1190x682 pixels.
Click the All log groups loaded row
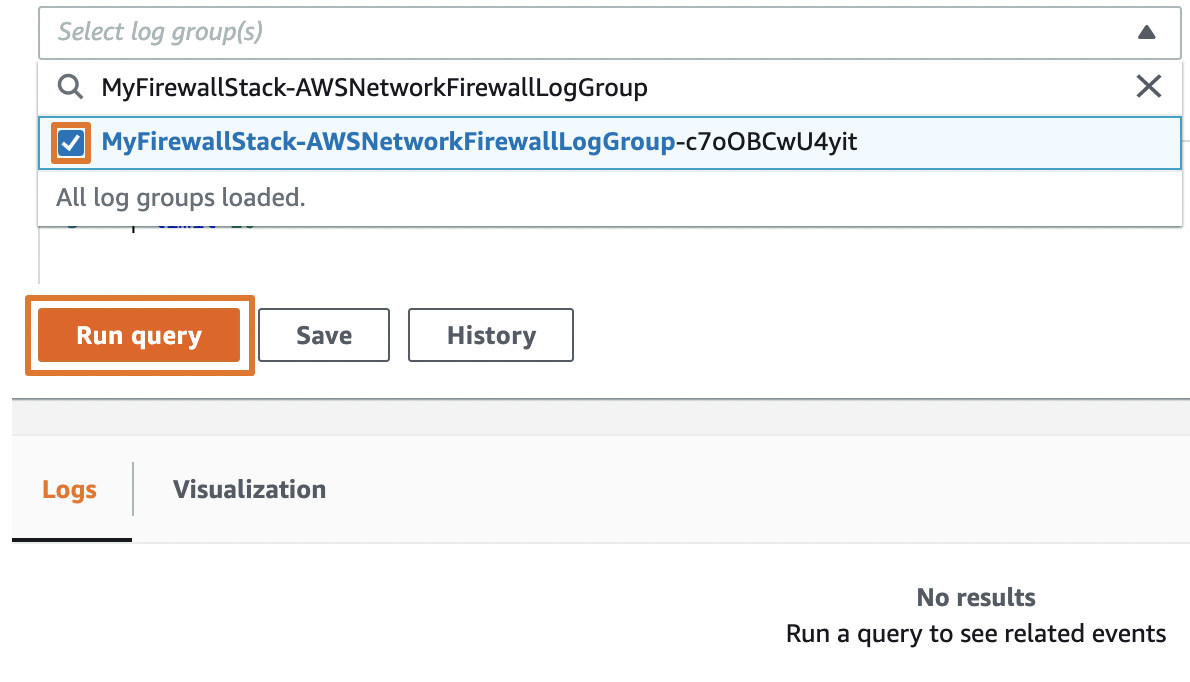(x=180, y=197)
